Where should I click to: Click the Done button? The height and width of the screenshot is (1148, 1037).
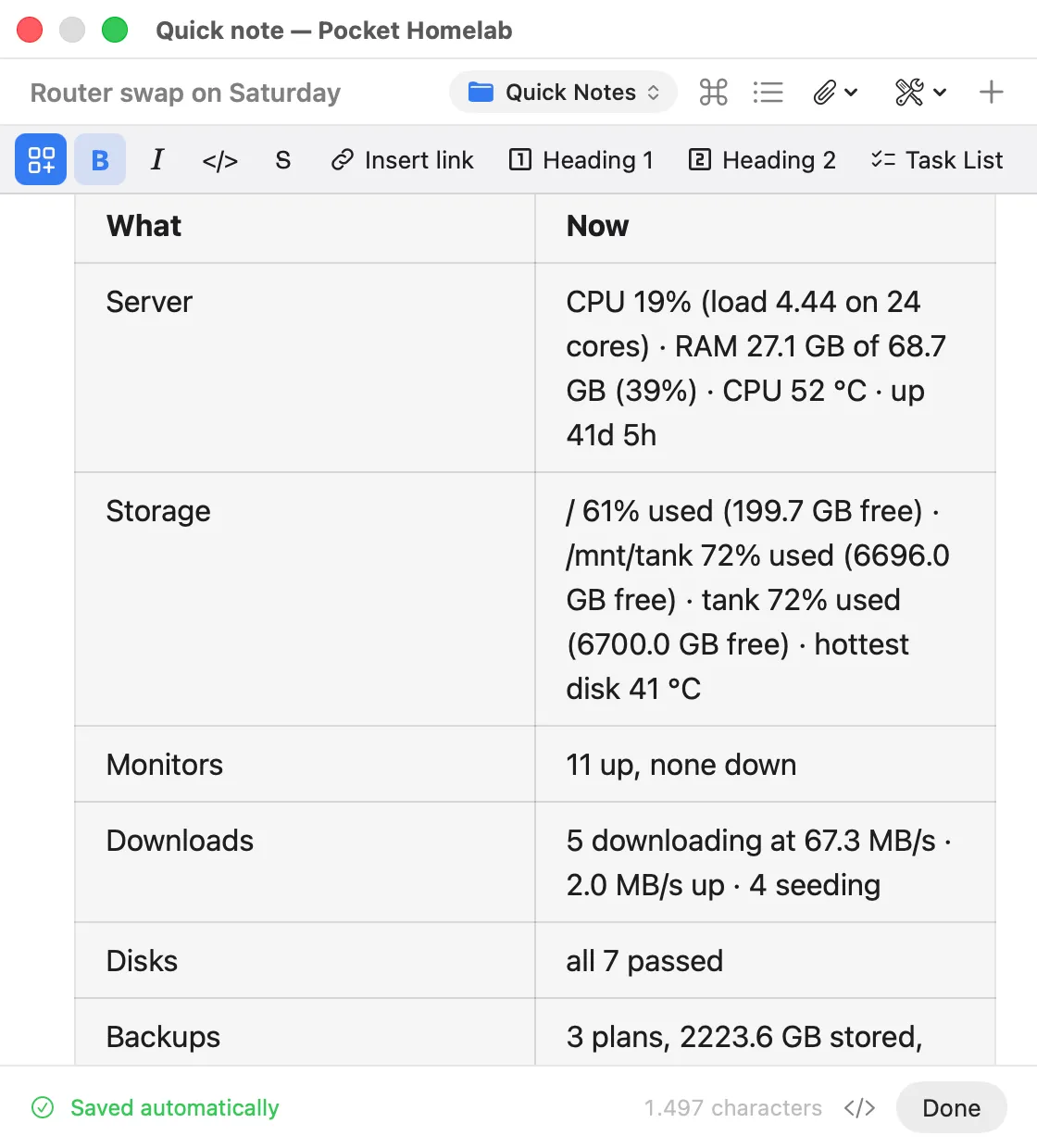click(951, 1107)
